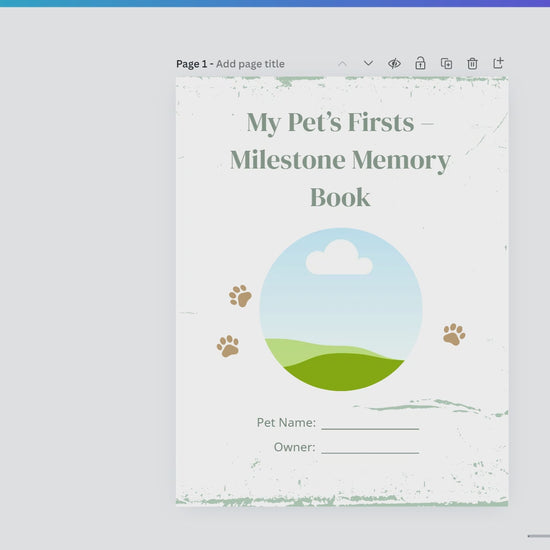
Task: Duplicate the page with the copy icon
Action: pyautogui.click(x=446, y=64)
